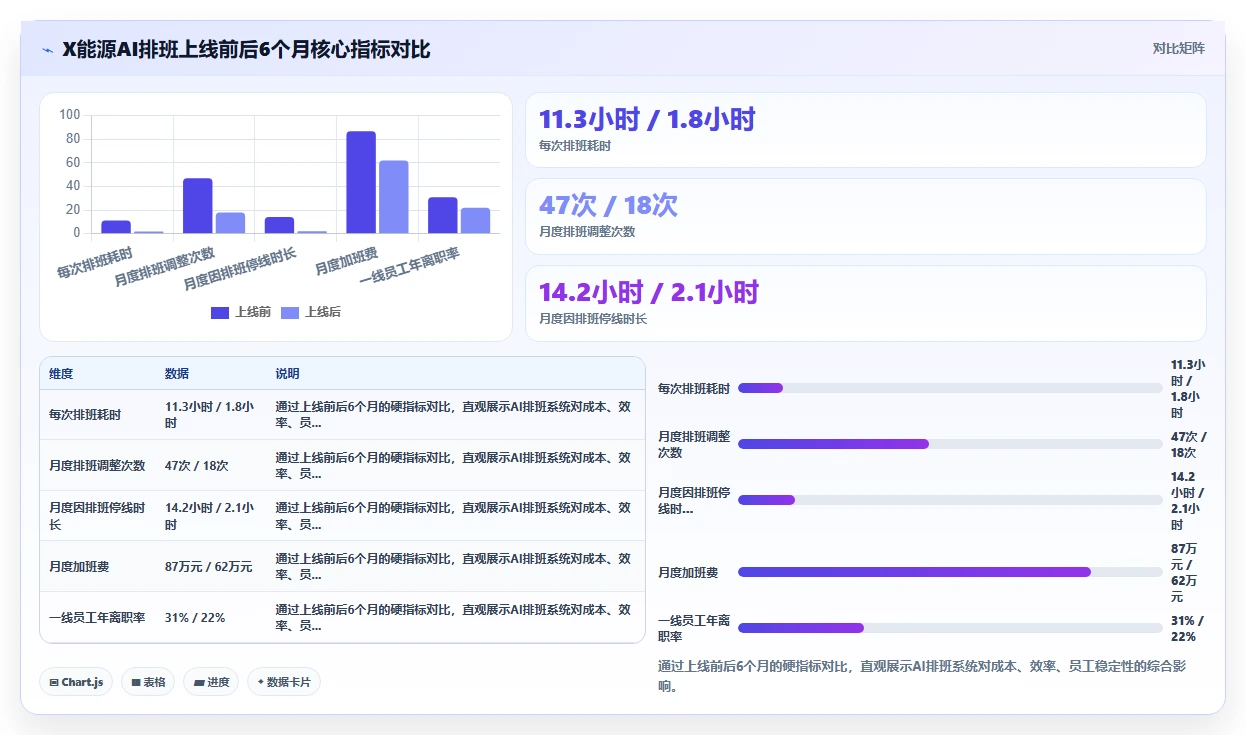Image resolution: width=1246 pixels, height=735 pixels.
Task: Click the dashboard title text
Action: coord(246,50)
